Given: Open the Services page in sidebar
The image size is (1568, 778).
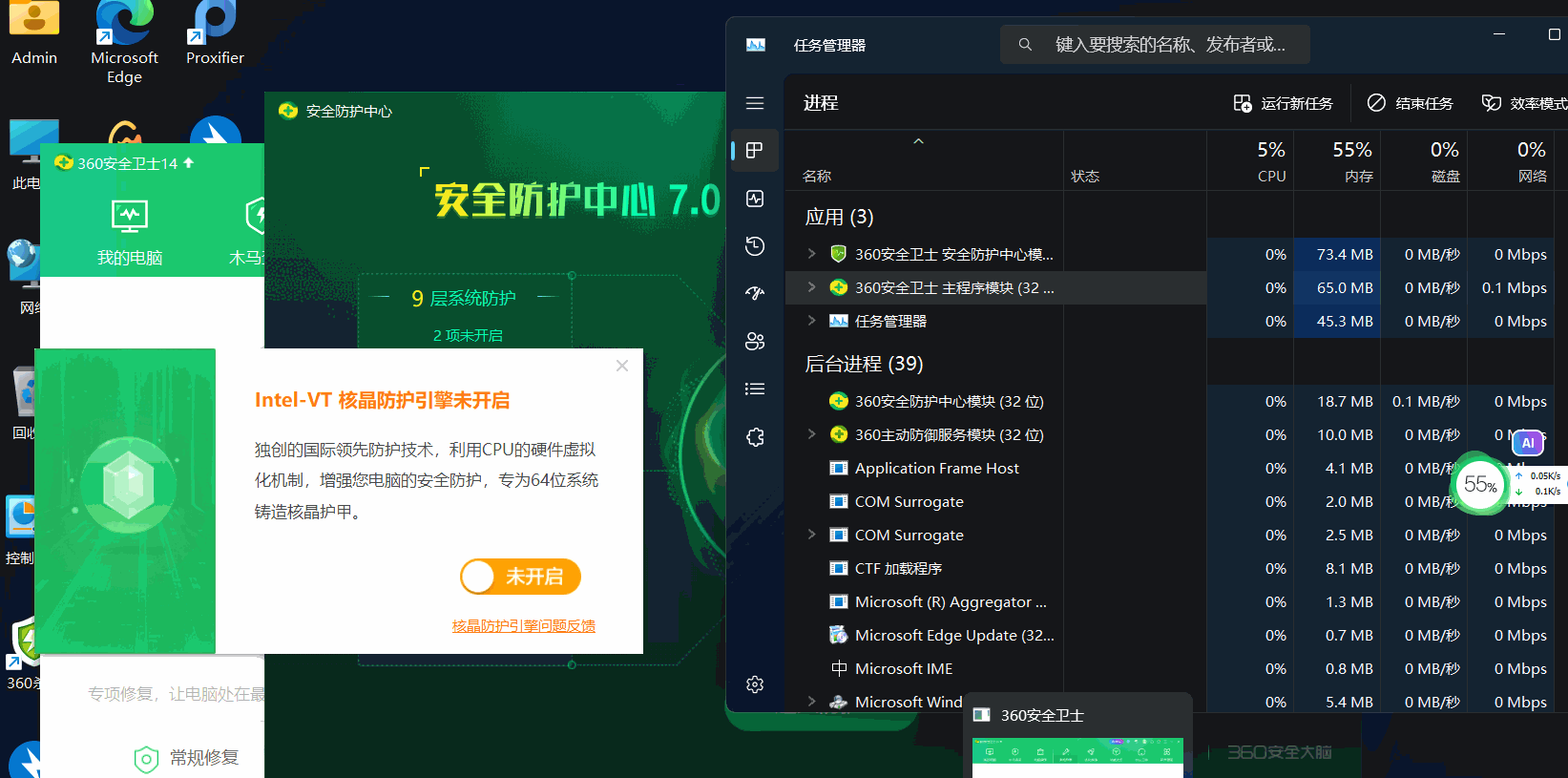Looking at the screenshot, I should tap(755, 436).
